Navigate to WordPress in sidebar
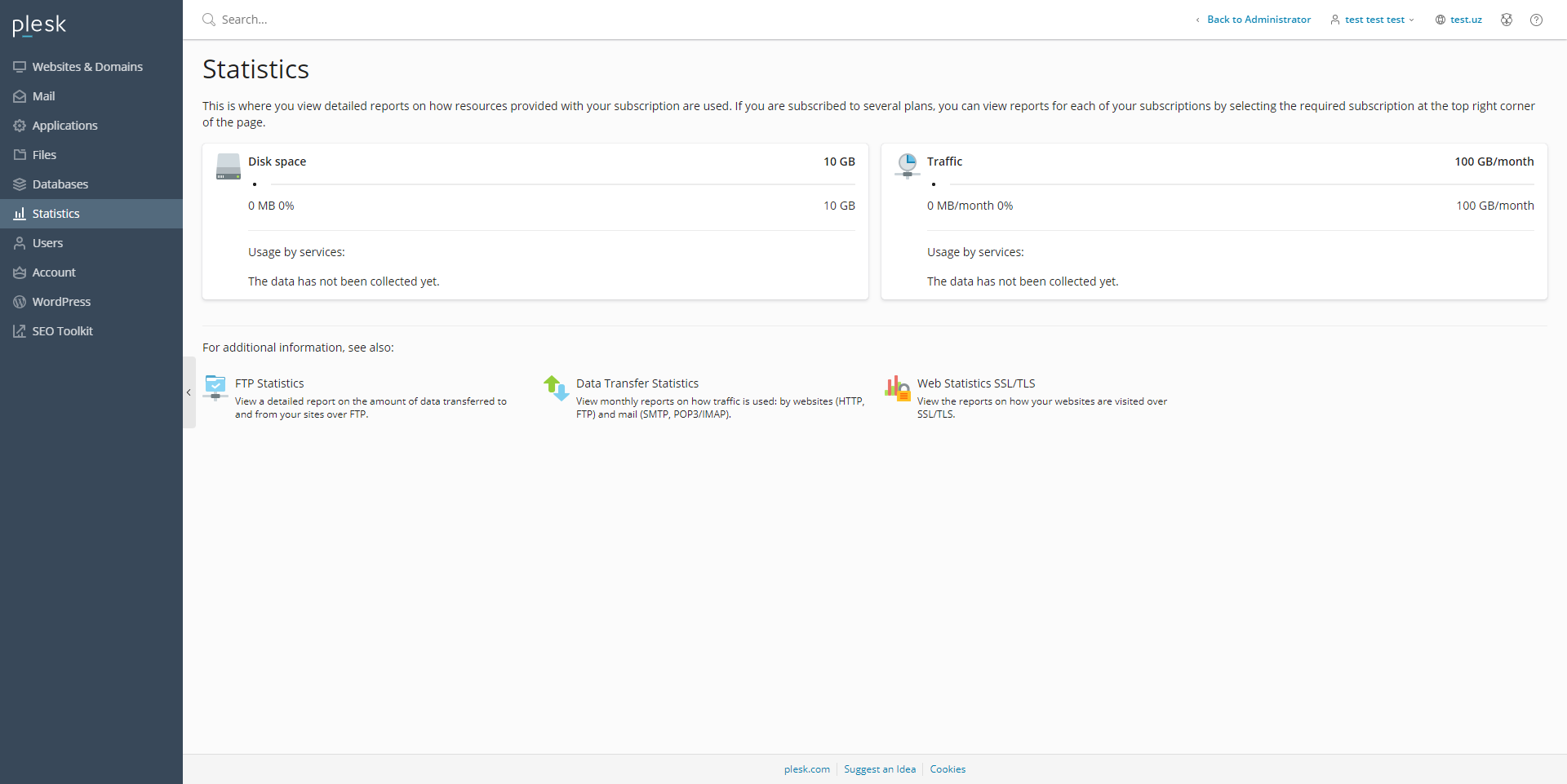1567x784 pixels. click(61, 302)
